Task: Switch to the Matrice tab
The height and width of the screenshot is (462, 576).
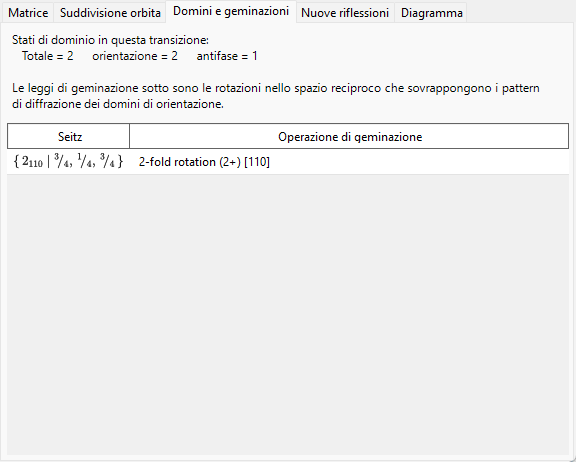Action: (28, 13)
